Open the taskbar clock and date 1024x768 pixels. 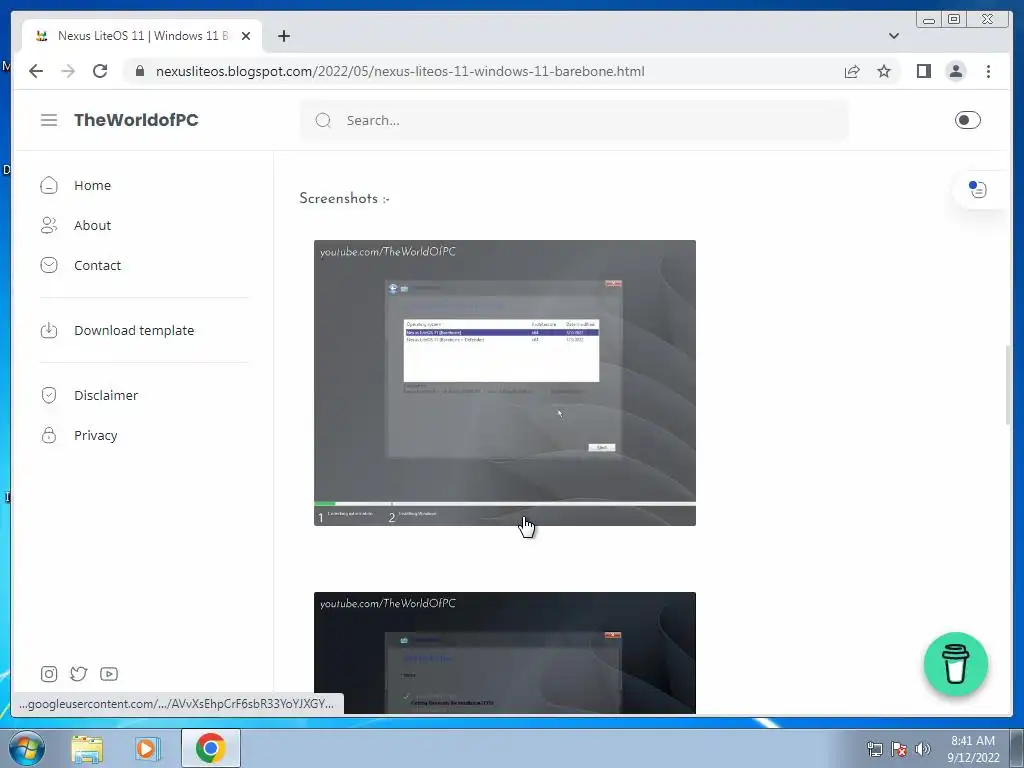click(973, 749)
